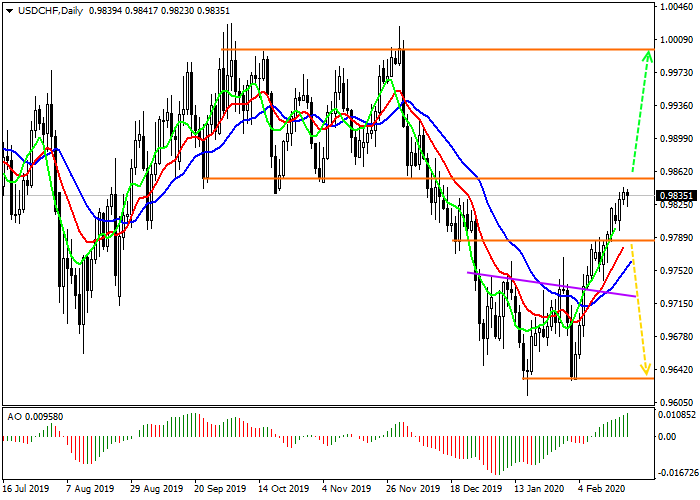Click the 16 Jul 2019 date label
The width and height of the screenshot is (700, 500).
tap(24, 490)
